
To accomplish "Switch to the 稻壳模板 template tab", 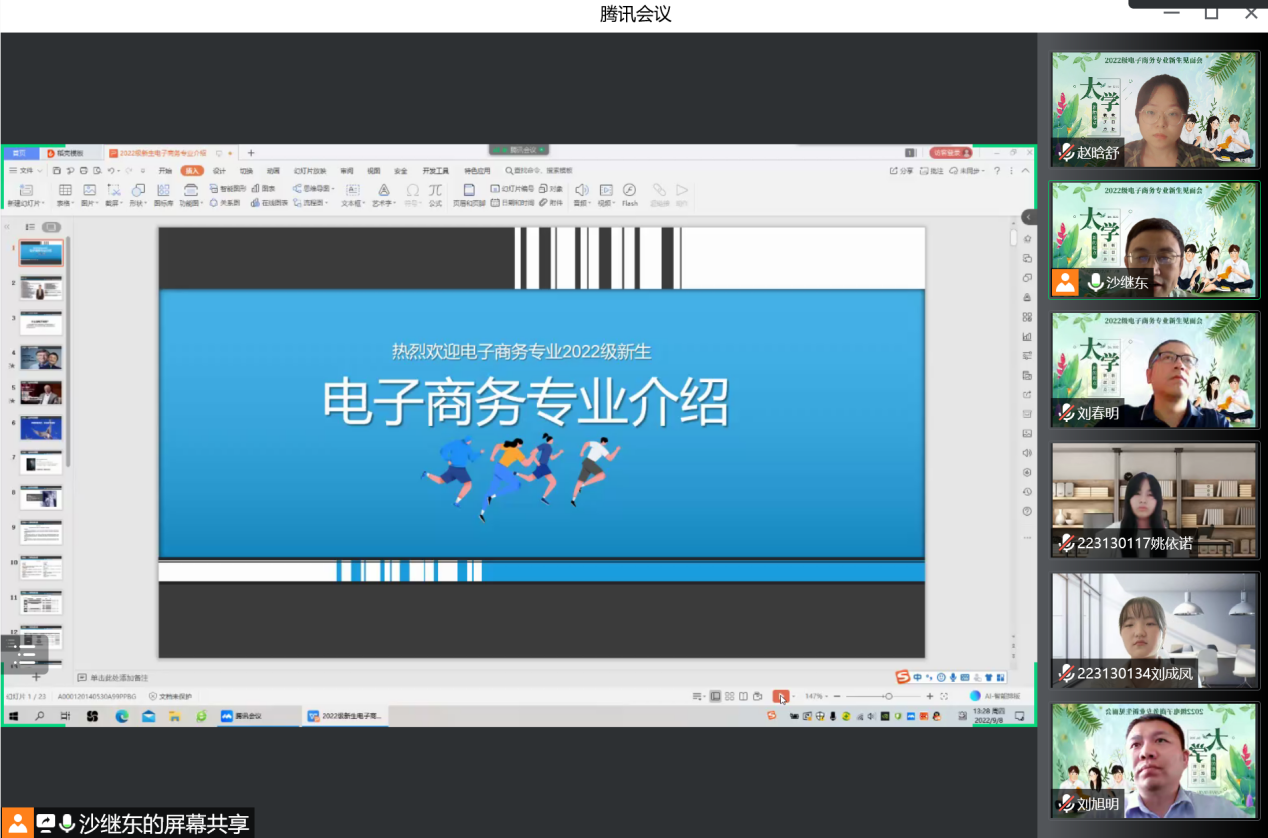I will point(70,153).
